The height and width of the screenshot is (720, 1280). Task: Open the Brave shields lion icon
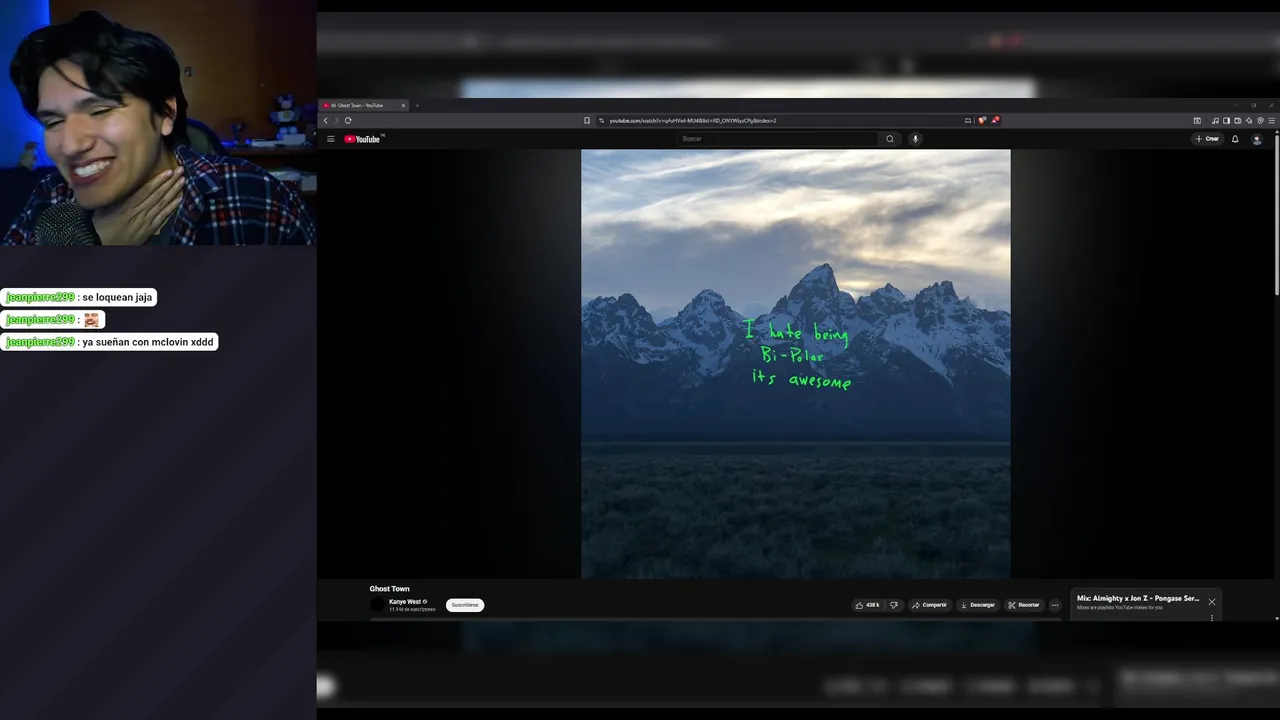982,120
